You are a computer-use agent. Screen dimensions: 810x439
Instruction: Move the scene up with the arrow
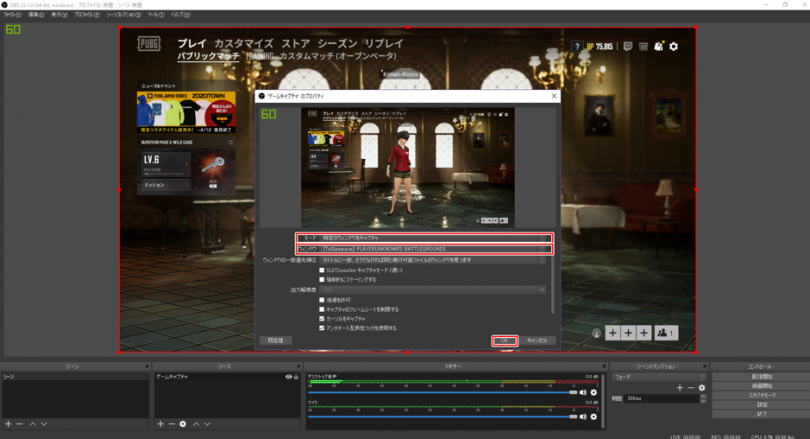click(33, 424)
